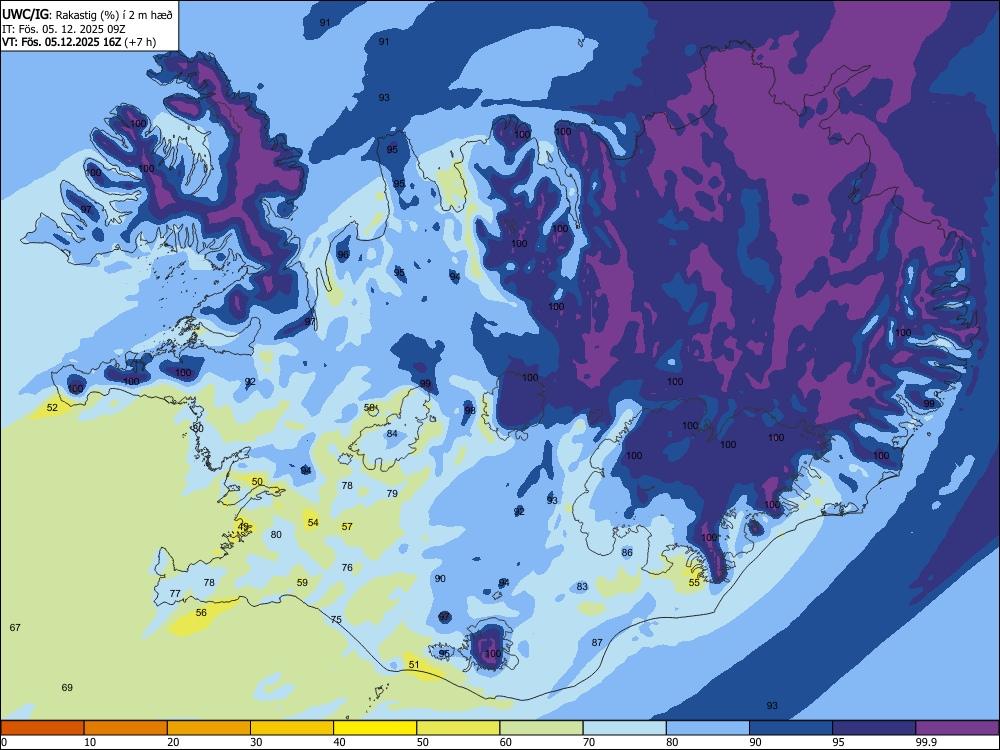Click the humidity value '98' on the map
Screen dimensions: 1000x750
click(x=470, y=411)
